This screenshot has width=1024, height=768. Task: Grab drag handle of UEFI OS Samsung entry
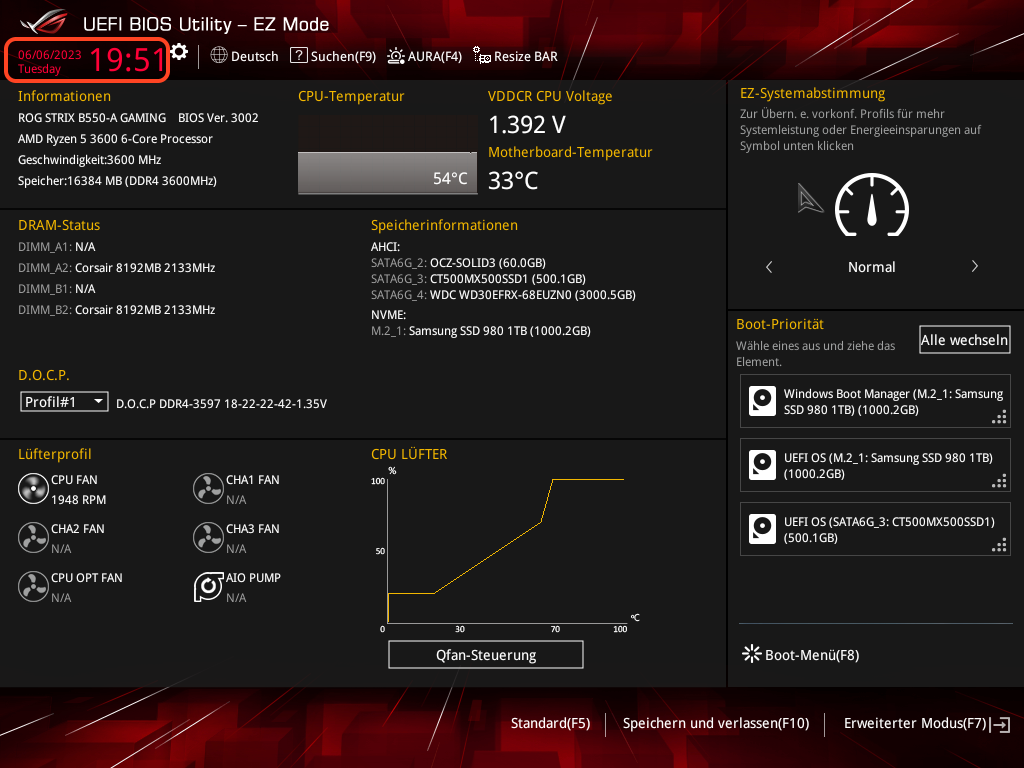coord(999,481)
